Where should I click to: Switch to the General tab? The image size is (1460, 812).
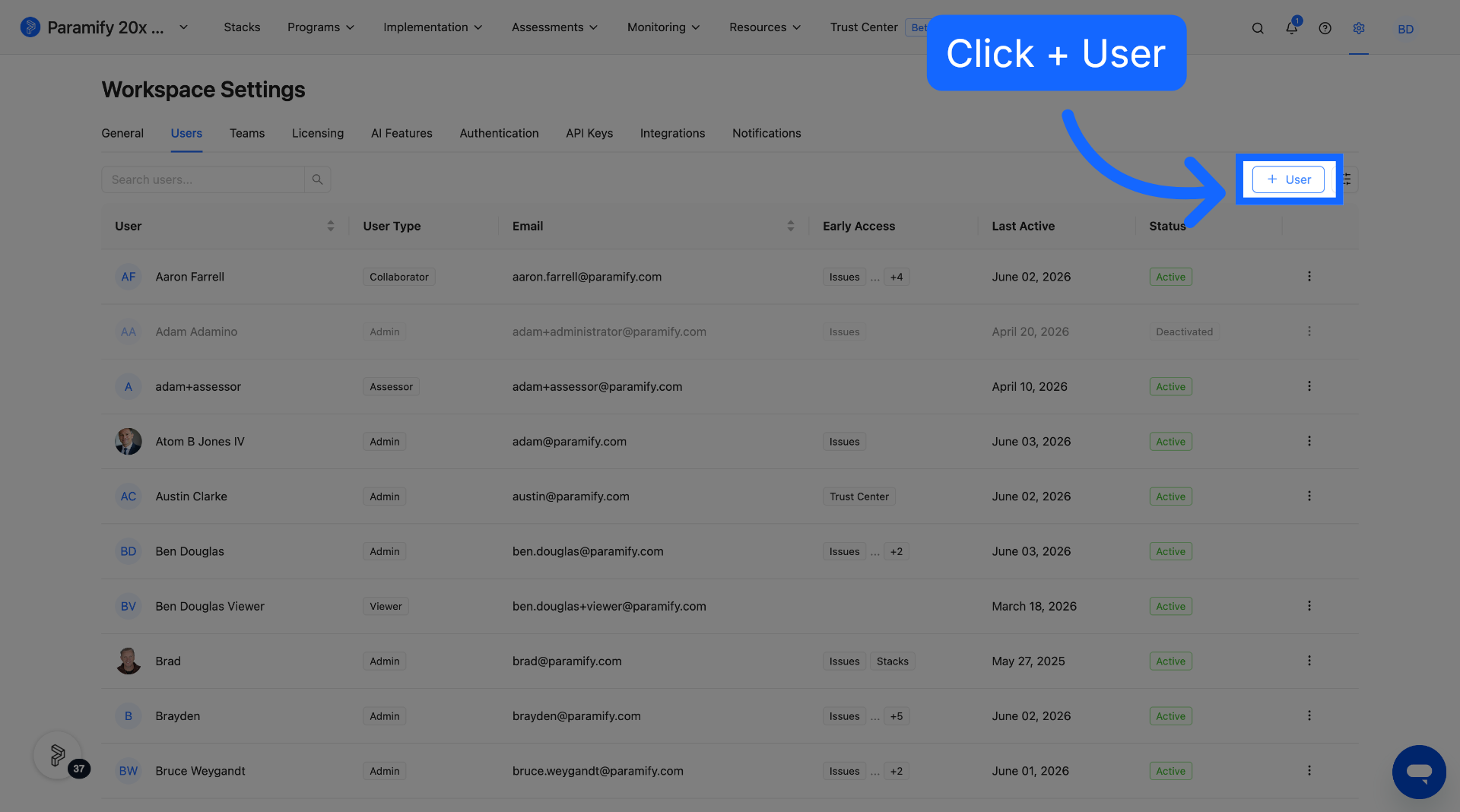(x=122, y=133)
